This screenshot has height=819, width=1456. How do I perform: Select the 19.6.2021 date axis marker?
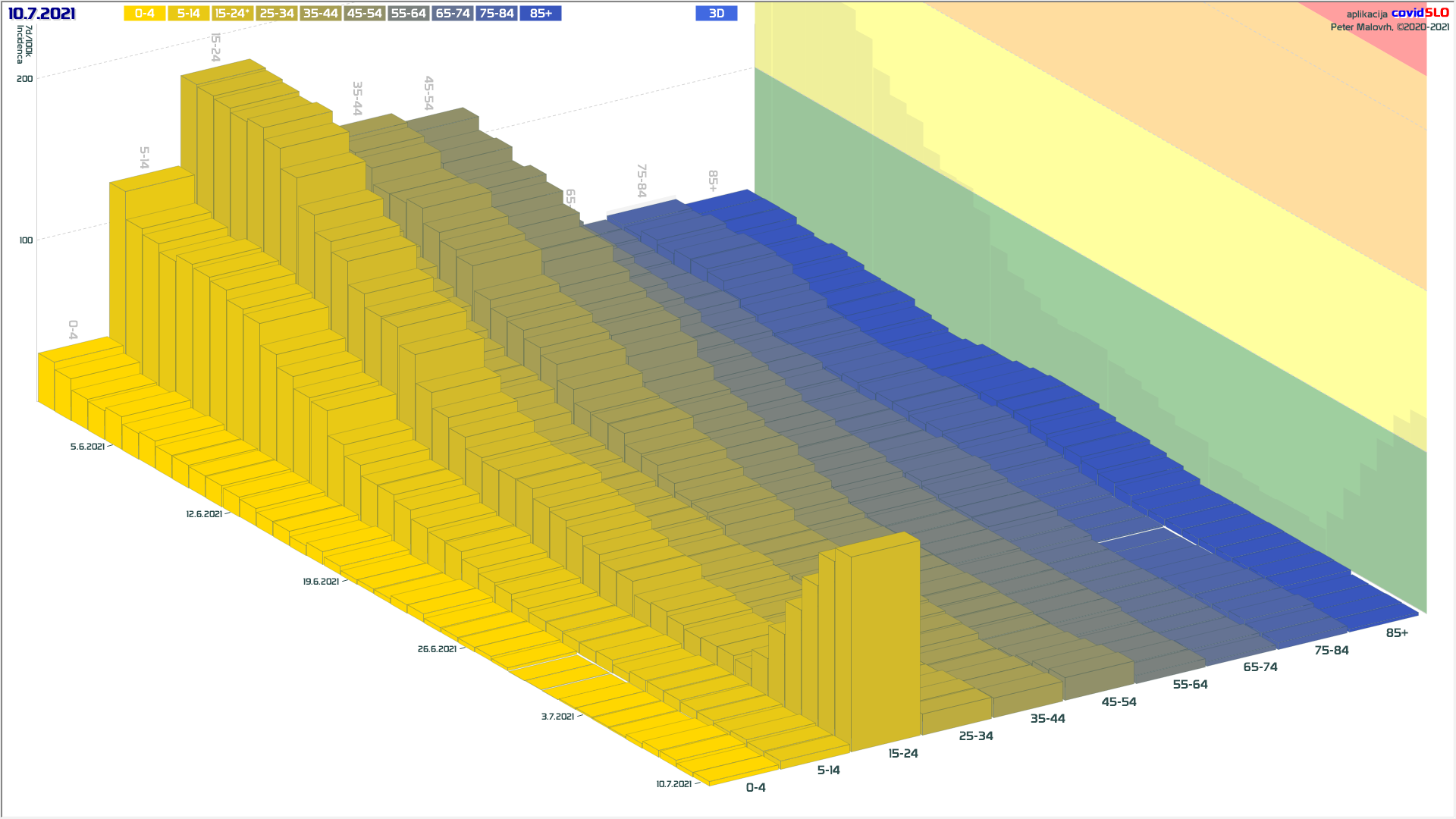tap(321, 582)
